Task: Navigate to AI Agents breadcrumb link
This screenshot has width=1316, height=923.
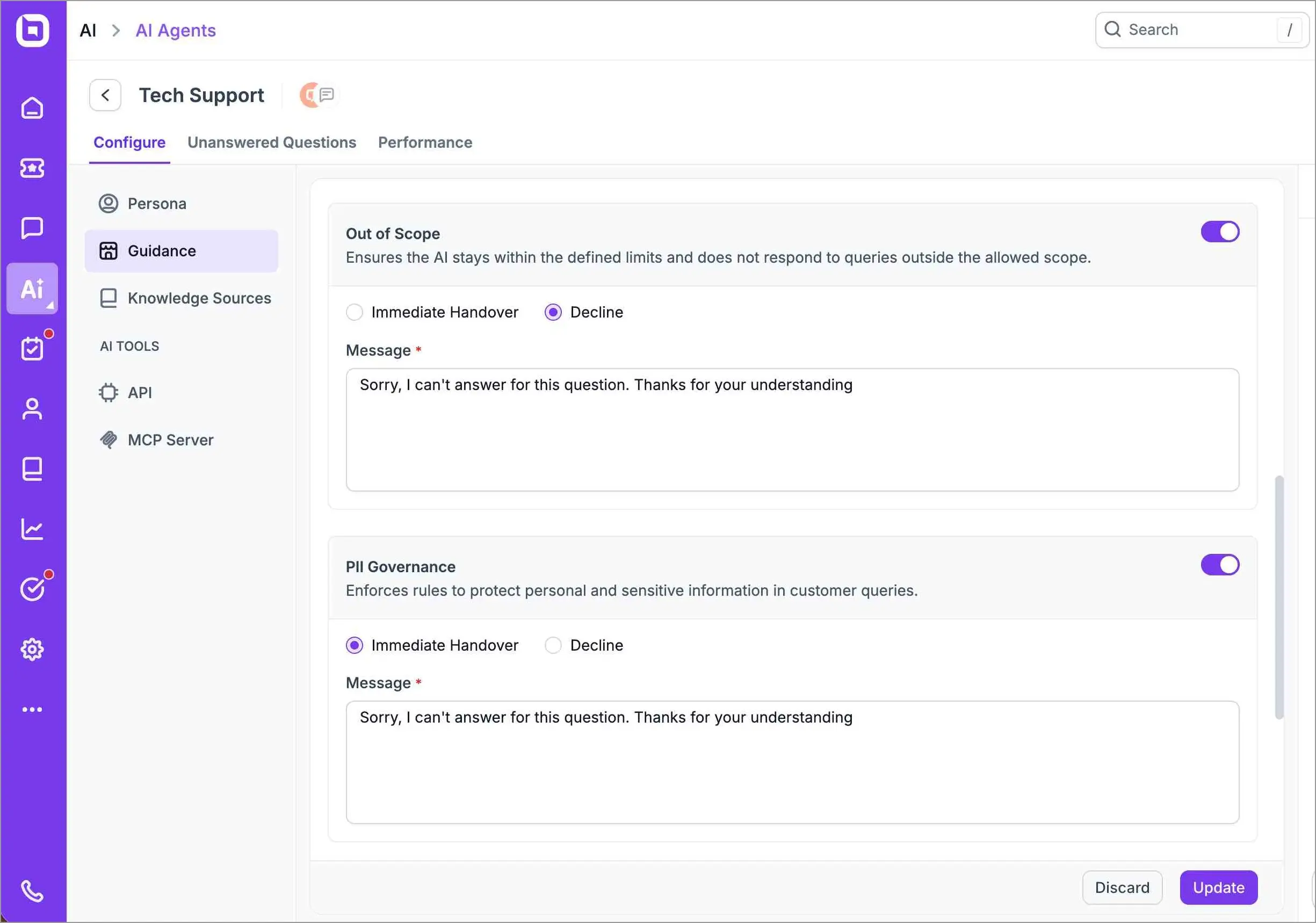Action: coord(175,30)
